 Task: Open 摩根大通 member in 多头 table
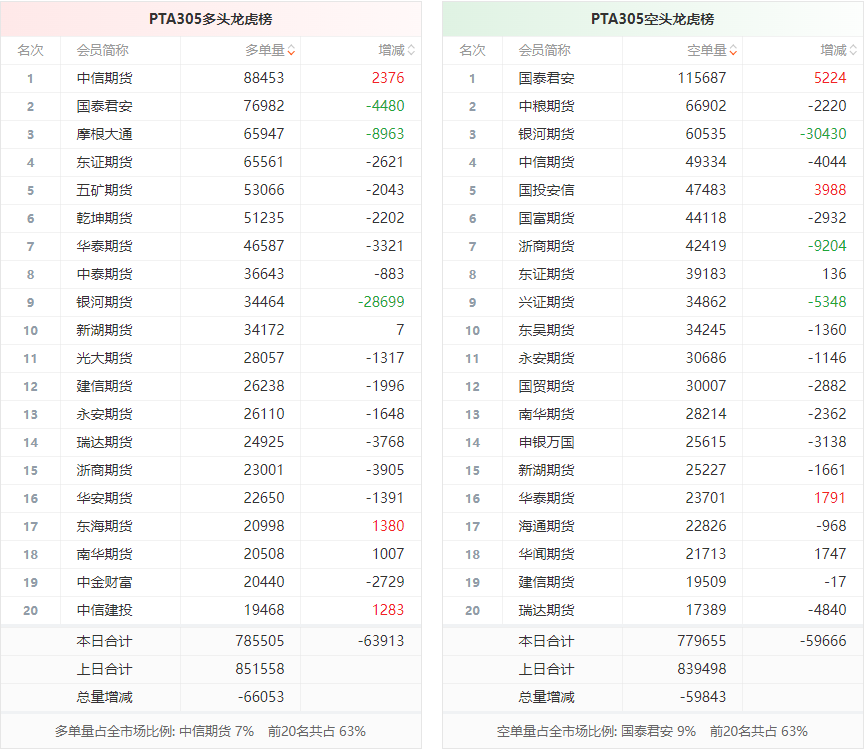tap(104, 134)
